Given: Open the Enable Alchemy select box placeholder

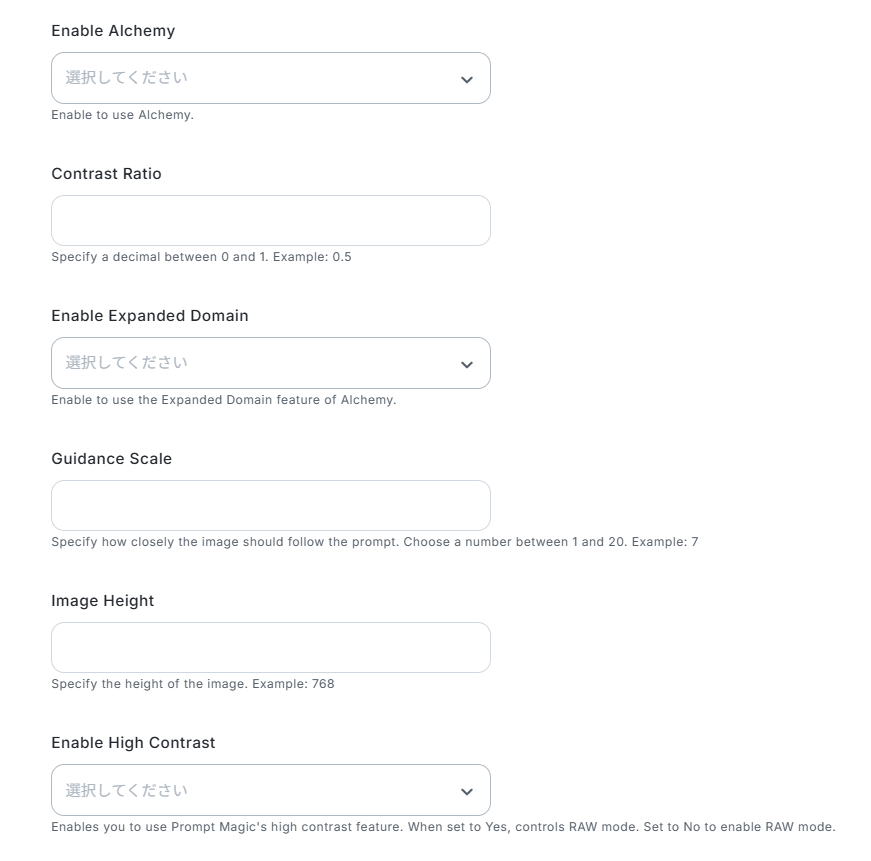Looking at the screenshot, I should tap(127, 78).
